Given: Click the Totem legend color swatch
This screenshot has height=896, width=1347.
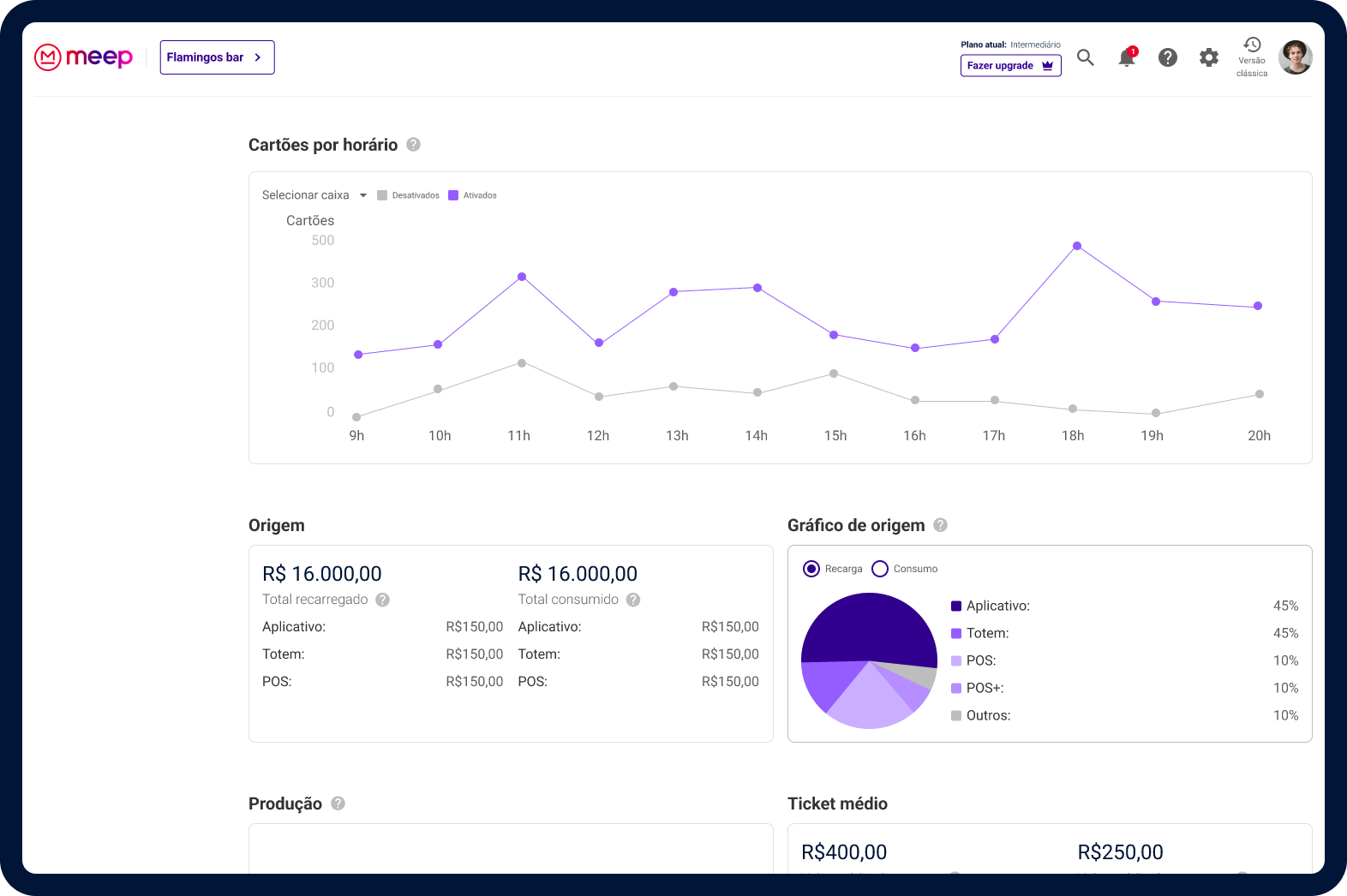Looking at the screenshot, I should 956,633.
